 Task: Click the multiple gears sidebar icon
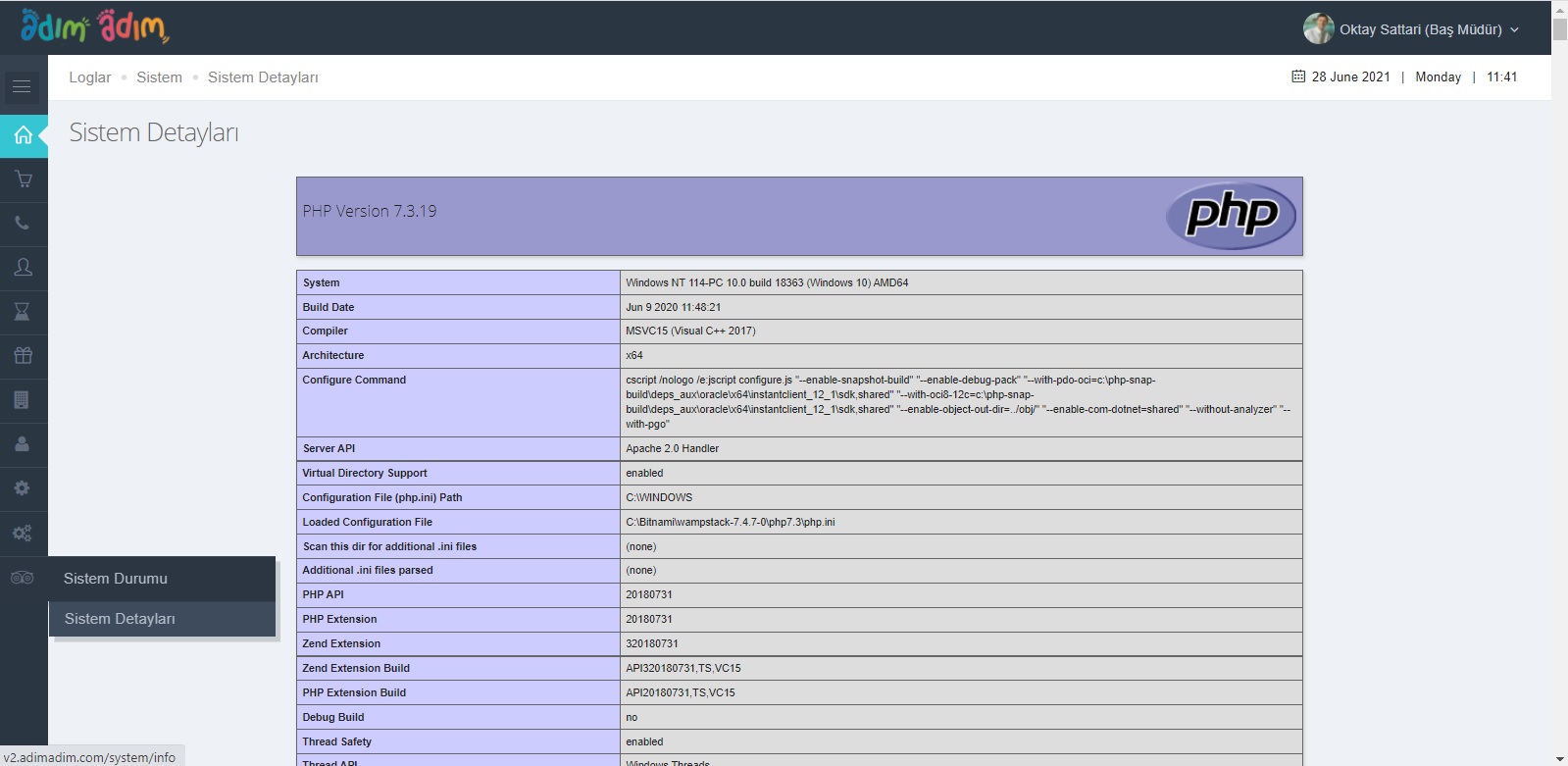coord(23,533)
